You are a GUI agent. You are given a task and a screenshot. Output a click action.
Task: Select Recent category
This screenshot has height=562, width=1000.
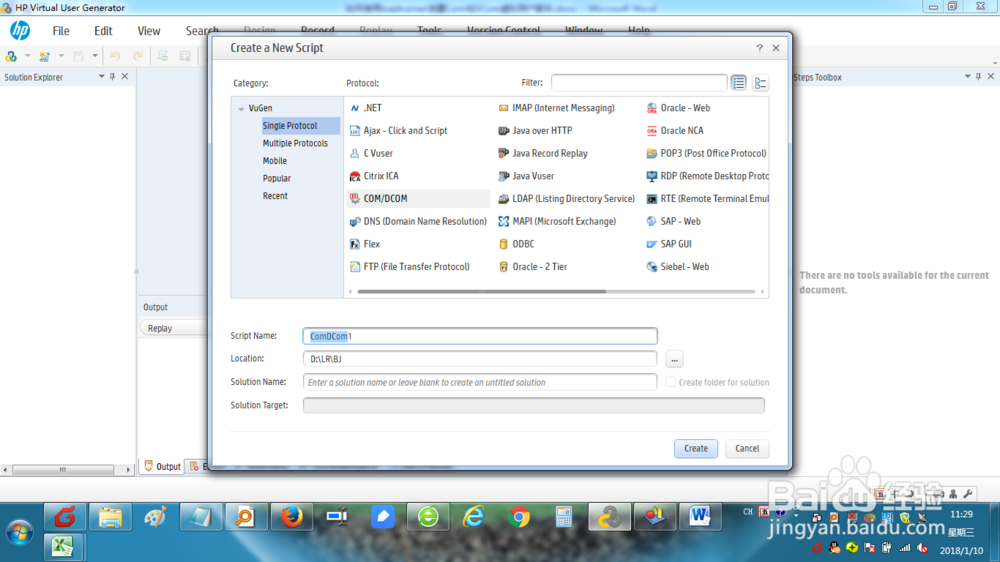[275, 196]
